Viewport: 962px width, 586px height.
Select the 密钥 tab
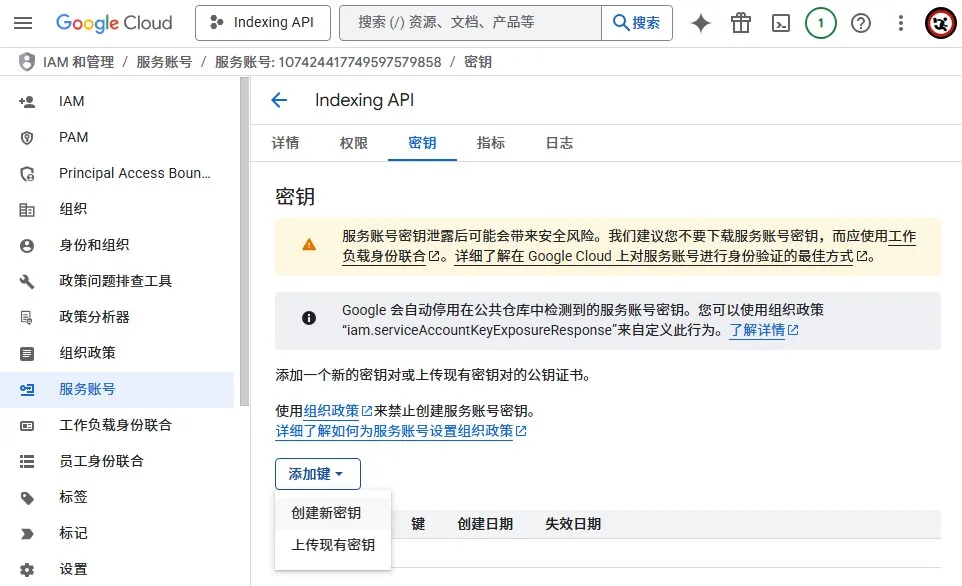pos(422,143)
